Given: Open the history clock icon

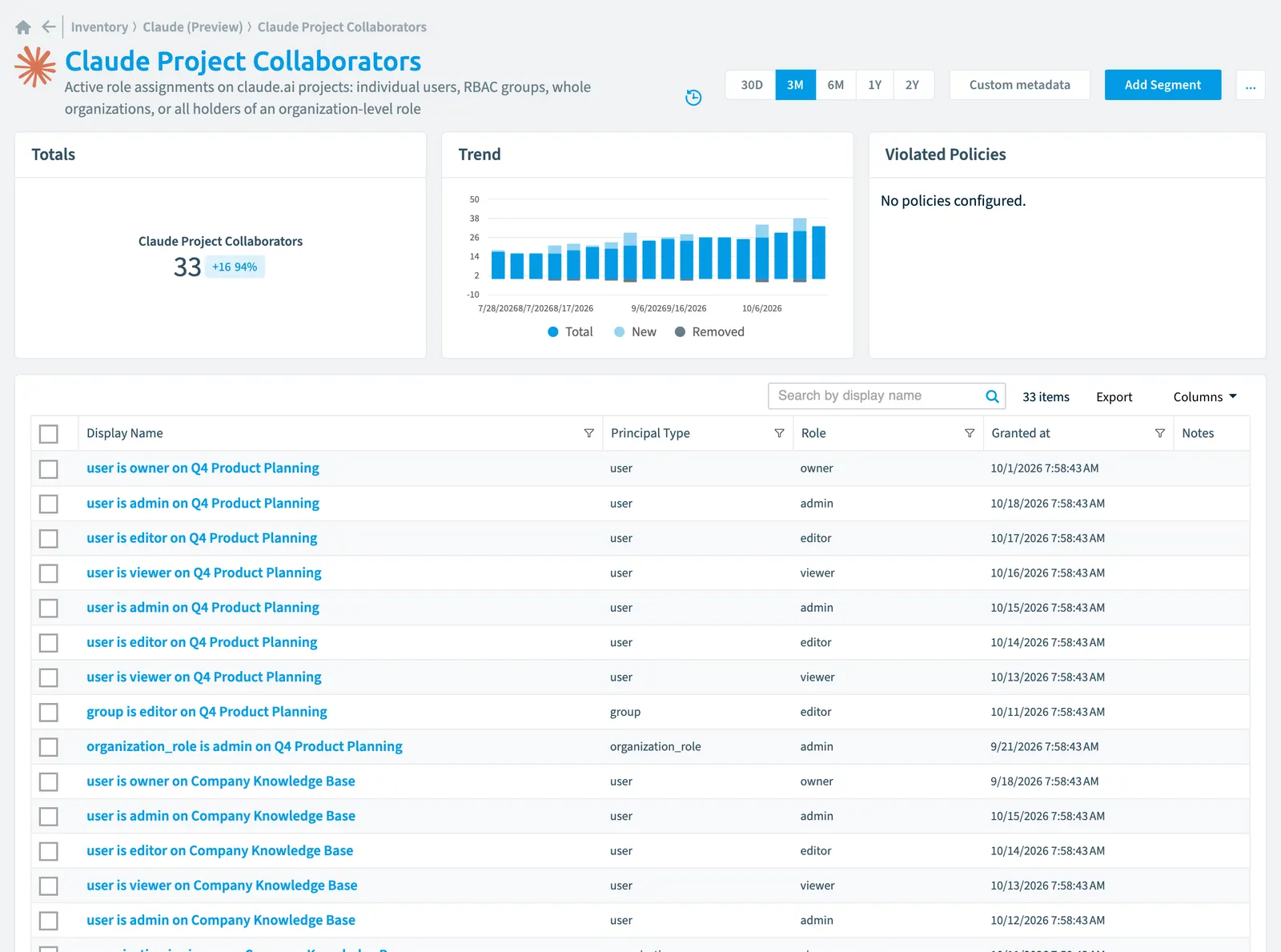Looking at the screenshot, I should 693,98.
